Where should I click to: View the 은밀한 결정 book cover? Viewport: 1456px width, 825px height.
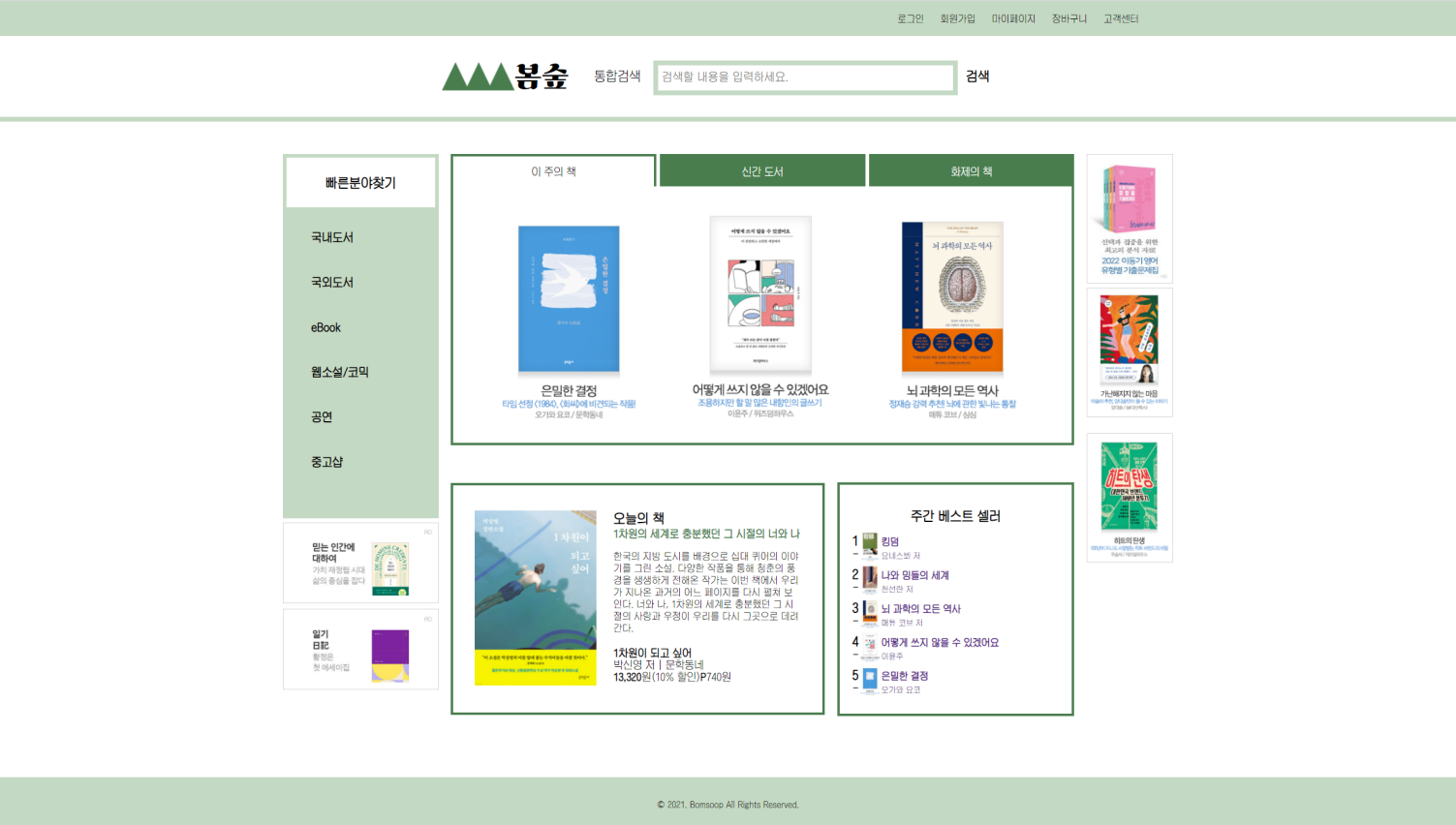pyautogui.click(x=569, y=298)
